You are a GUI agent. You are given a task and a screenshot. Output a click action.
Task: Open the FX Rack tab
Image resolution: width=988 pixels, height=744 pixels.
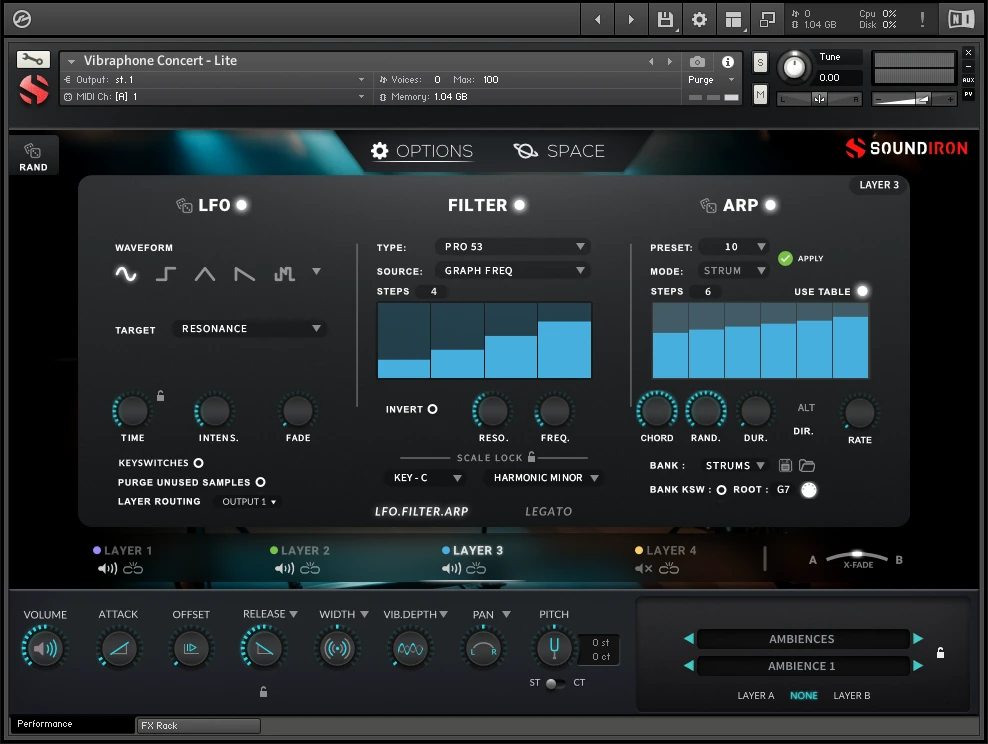point(197,725)
